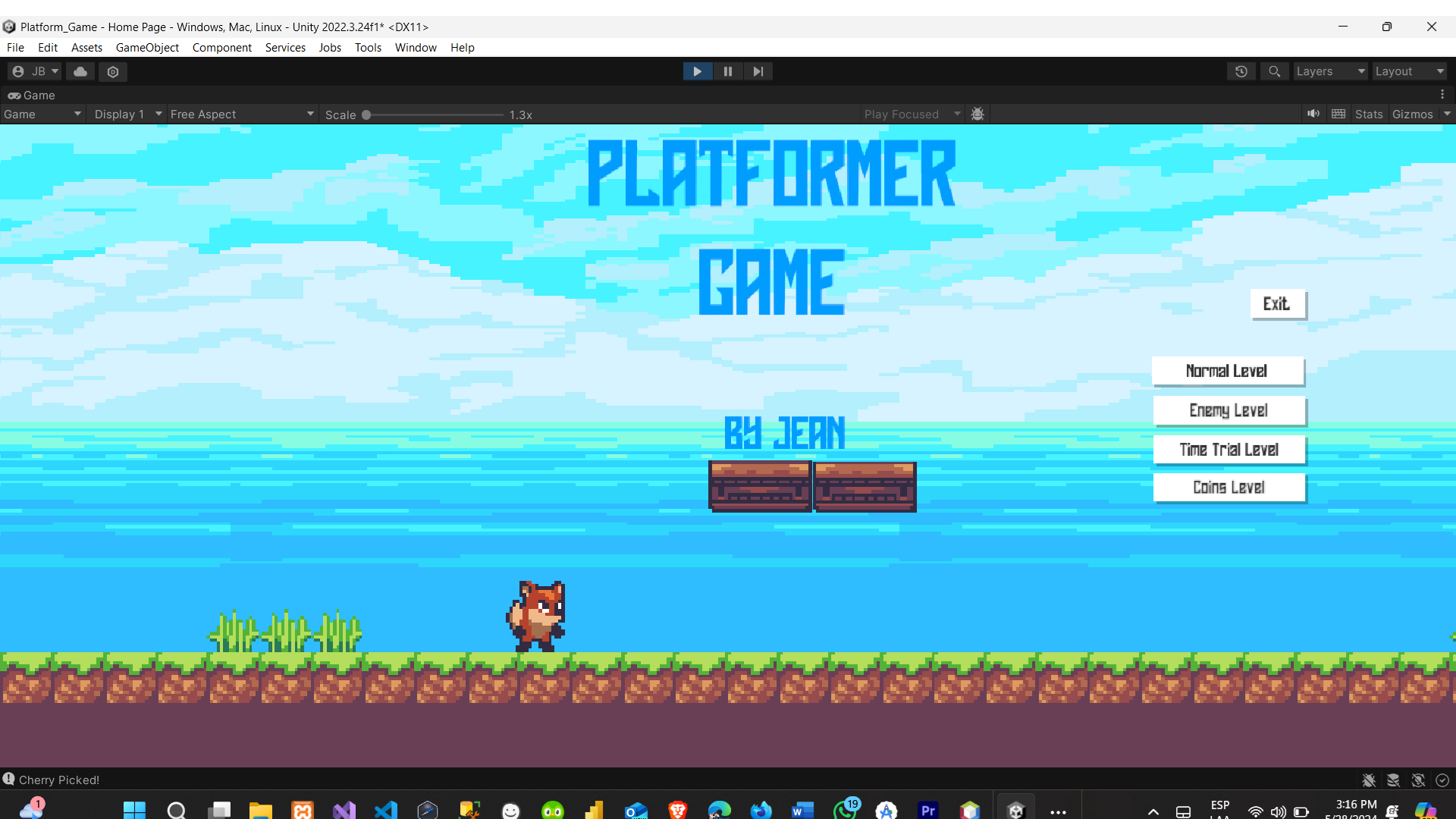Open the File menu
Screen dimensions: 1456x819
point(16,47)
